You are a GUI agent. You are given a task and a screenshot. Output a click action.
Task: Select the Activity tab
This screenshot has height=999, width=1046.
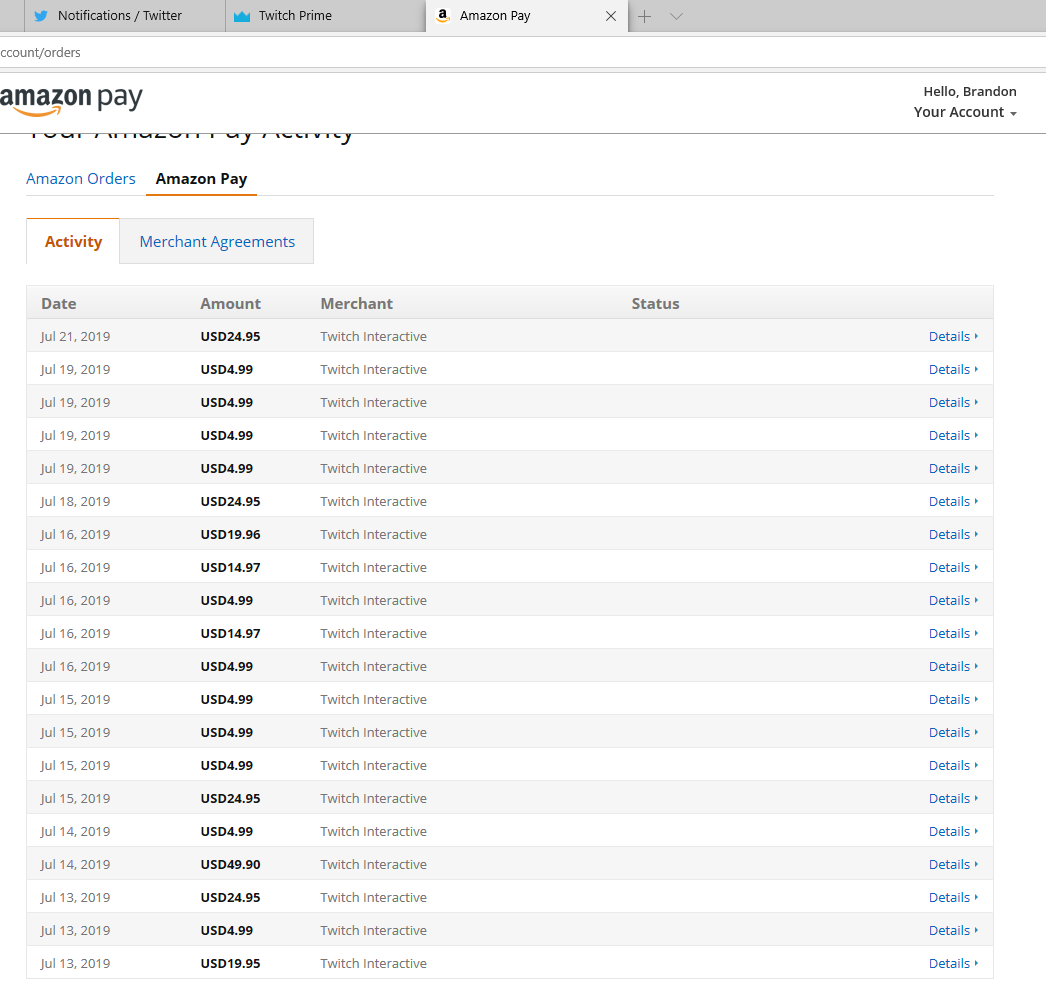pos(73,241)
